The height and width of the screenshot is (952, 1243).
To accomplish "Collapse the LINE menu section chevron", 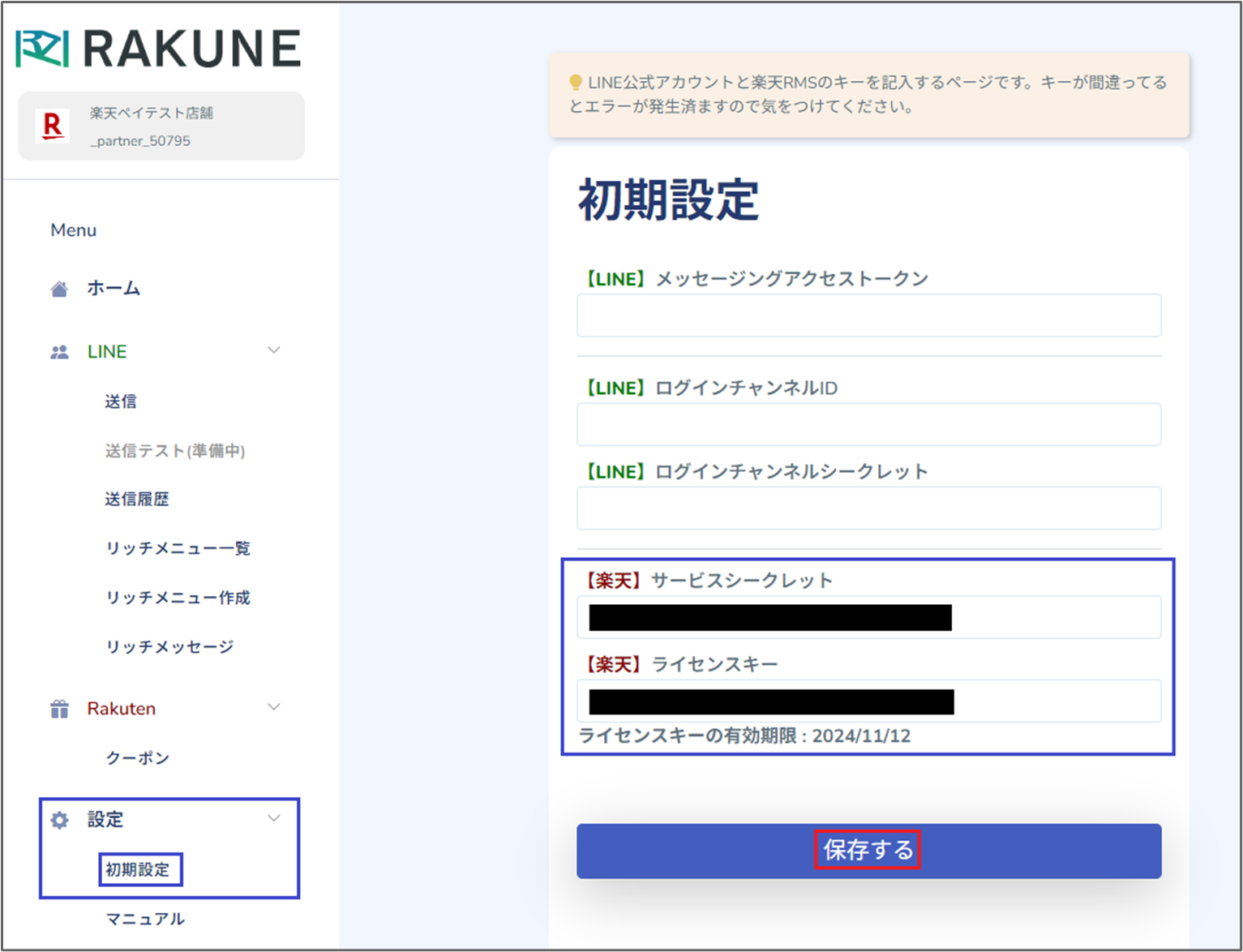I will 274,350.
